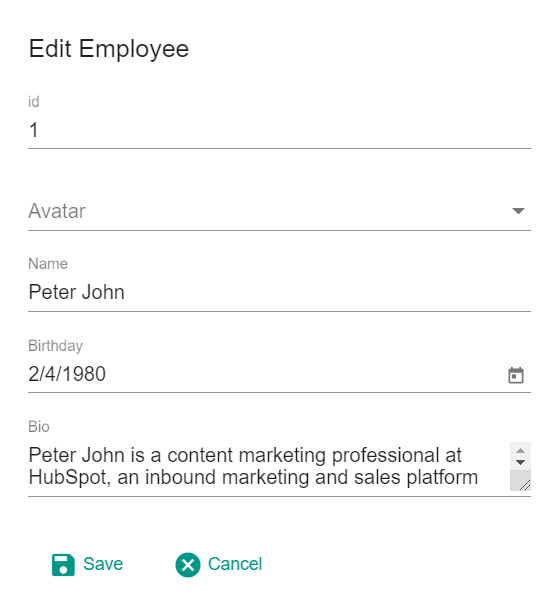Open the Avatar select field
This screenshot has height=603, width=555.
click(279, 211)
